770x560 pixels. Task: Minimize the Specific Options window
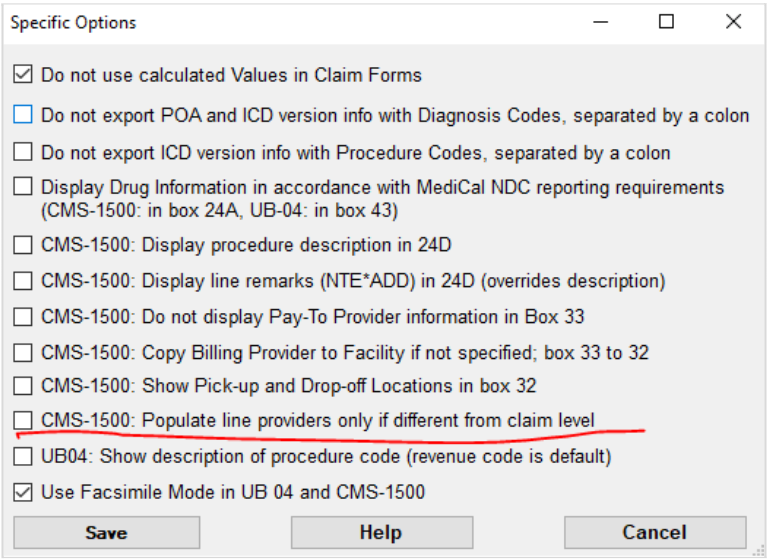click(x=601, y=22)
